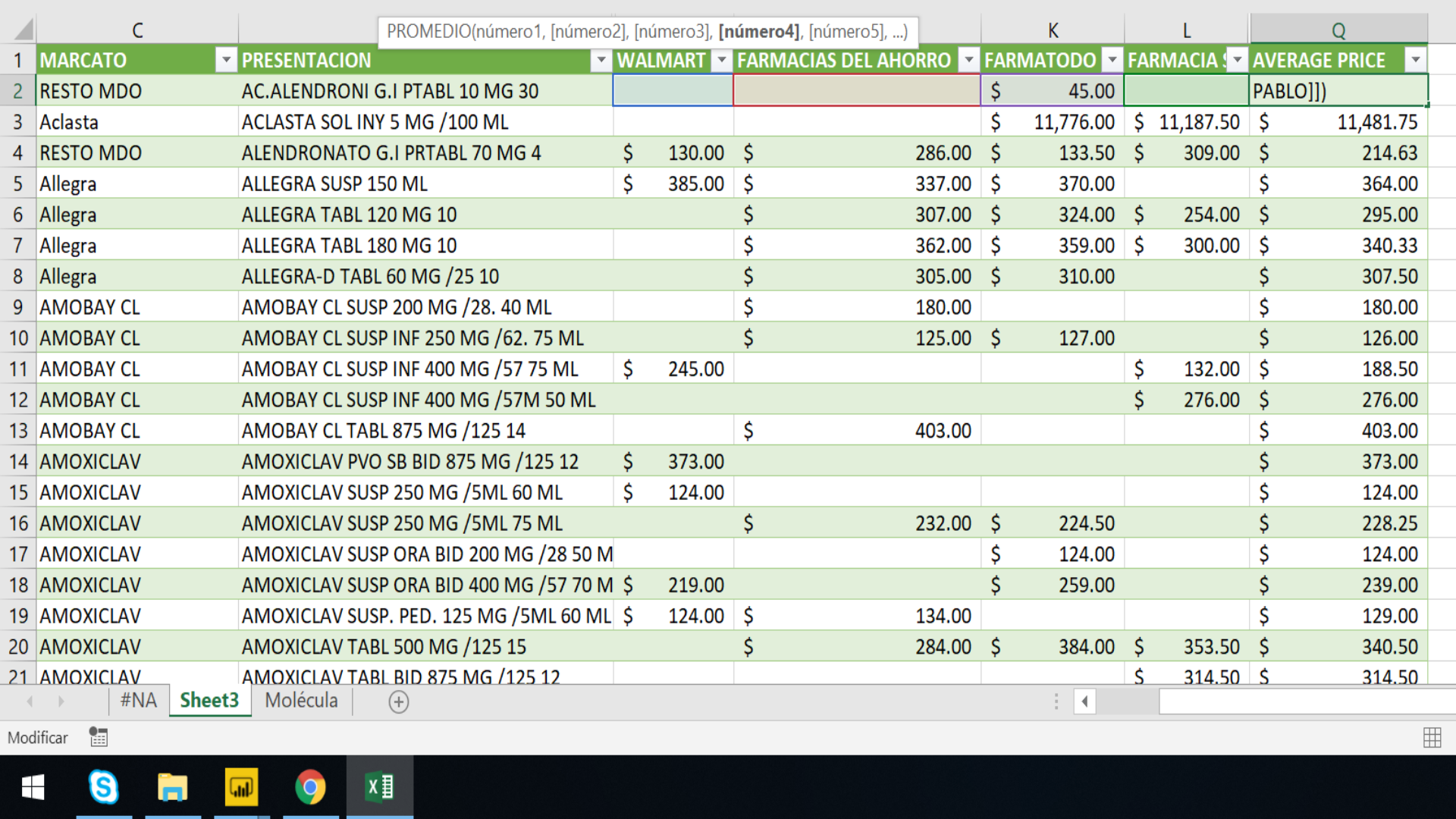
Task: Open the AVERAGE PRICE filter dropdown
Action: point(1415,60)
